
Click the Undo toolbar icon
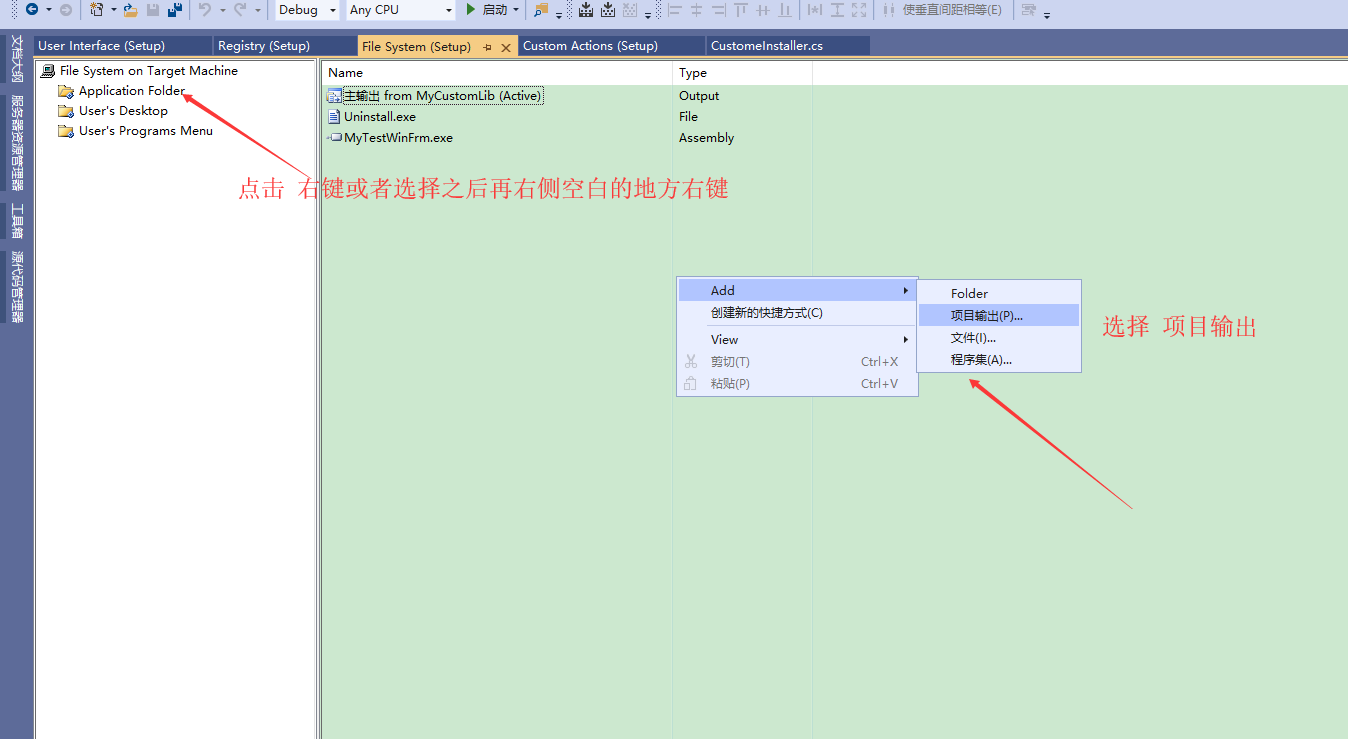[x=207, y=10]
